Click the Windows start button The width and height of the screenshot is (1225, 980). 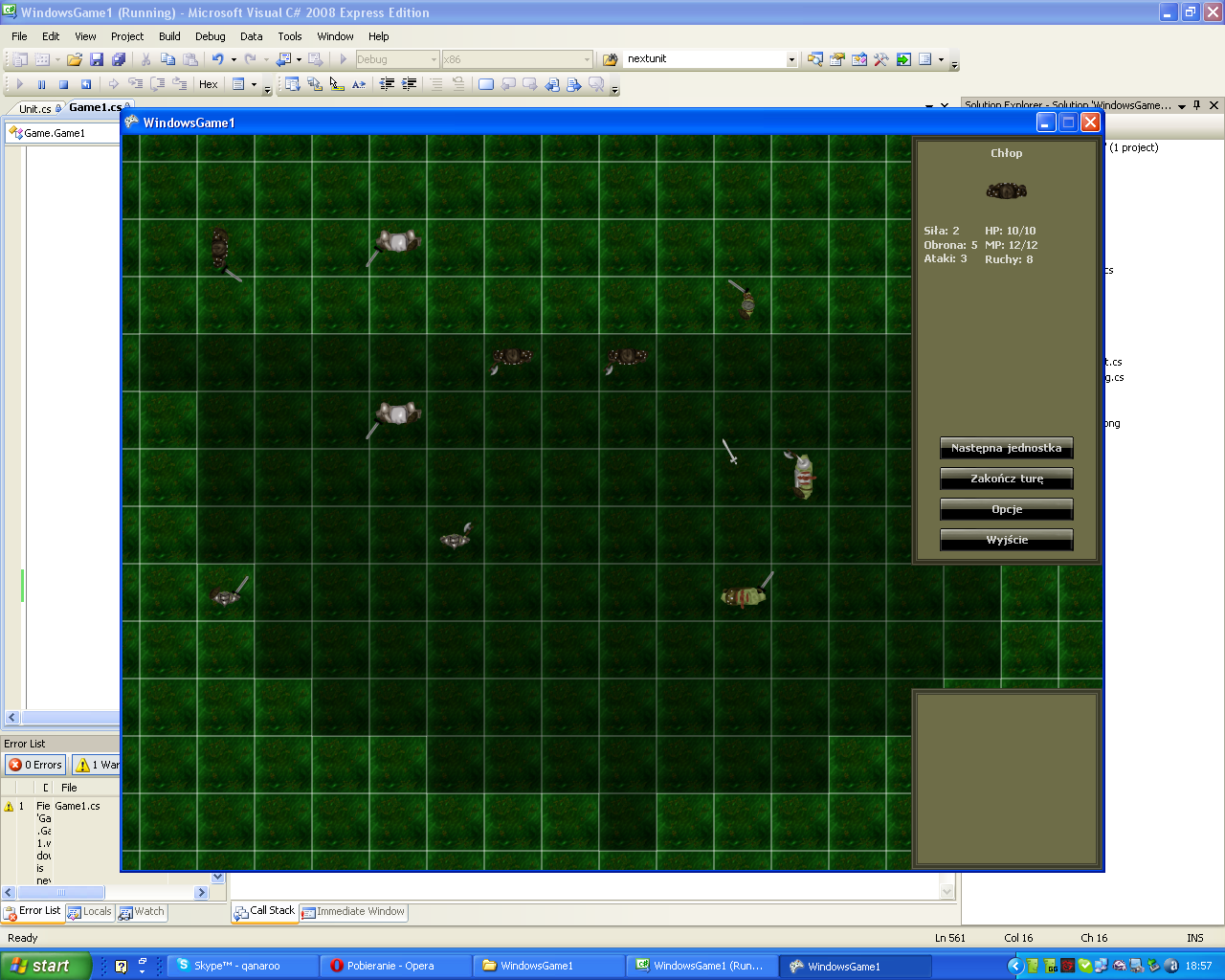45,966
